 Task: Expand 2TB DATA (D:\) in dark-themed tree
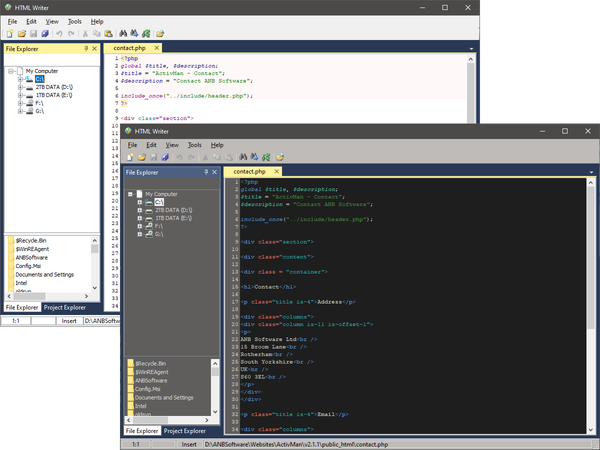tap(139, 211)
